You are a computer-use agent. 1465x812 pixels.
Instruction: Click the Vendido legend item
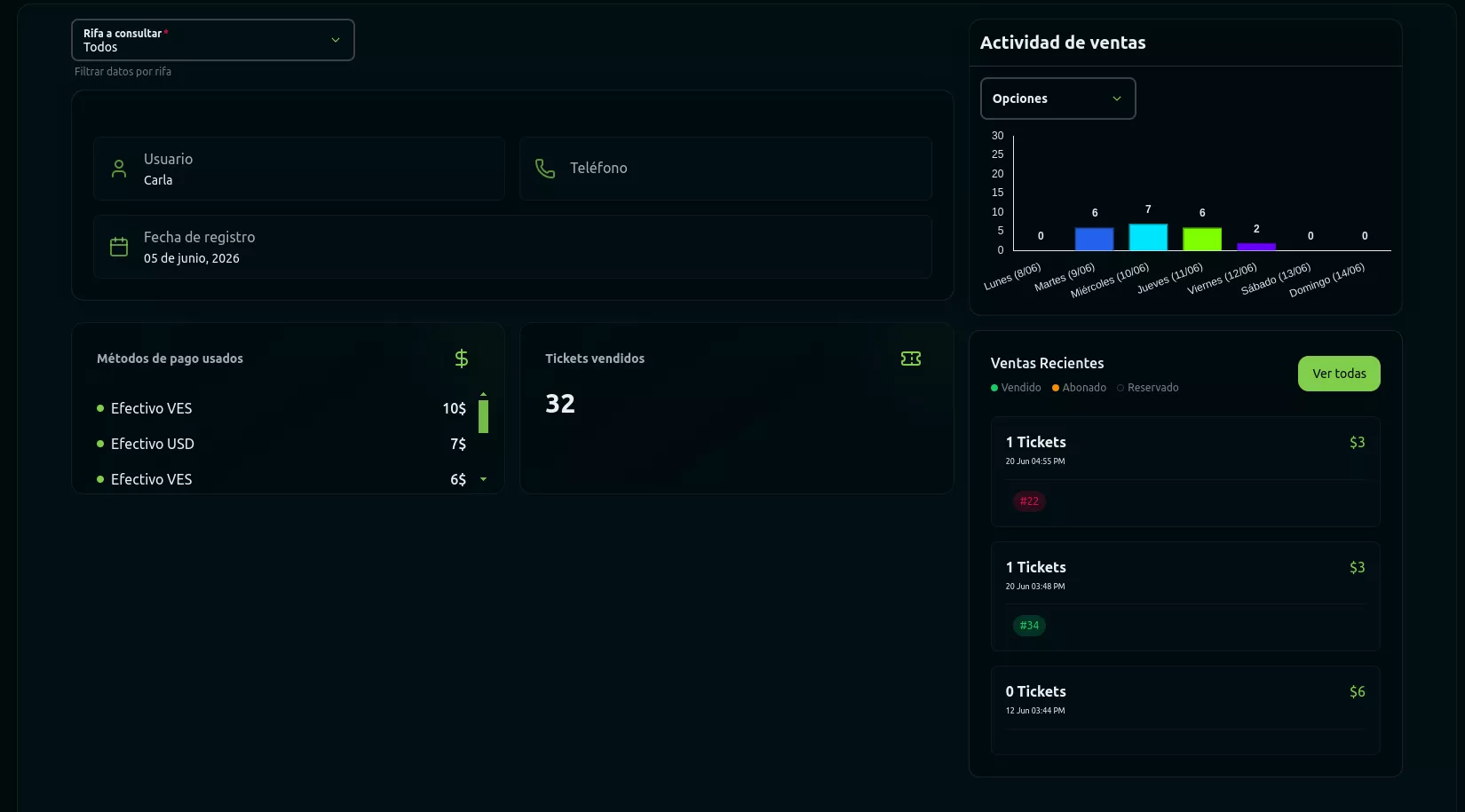click(1016, 388)
